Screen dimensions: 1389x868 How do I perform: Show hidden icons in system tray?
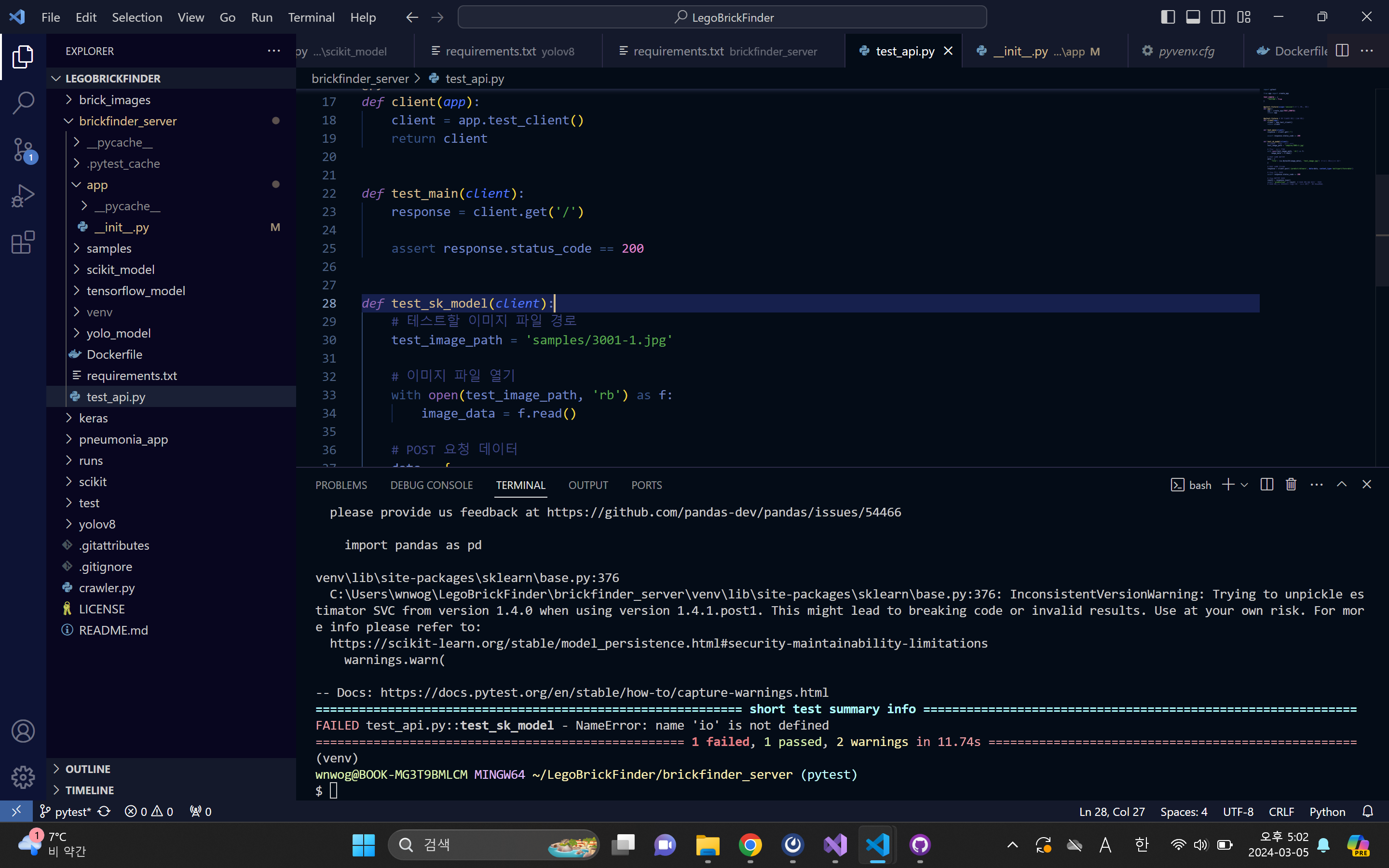pos(1012,844)
